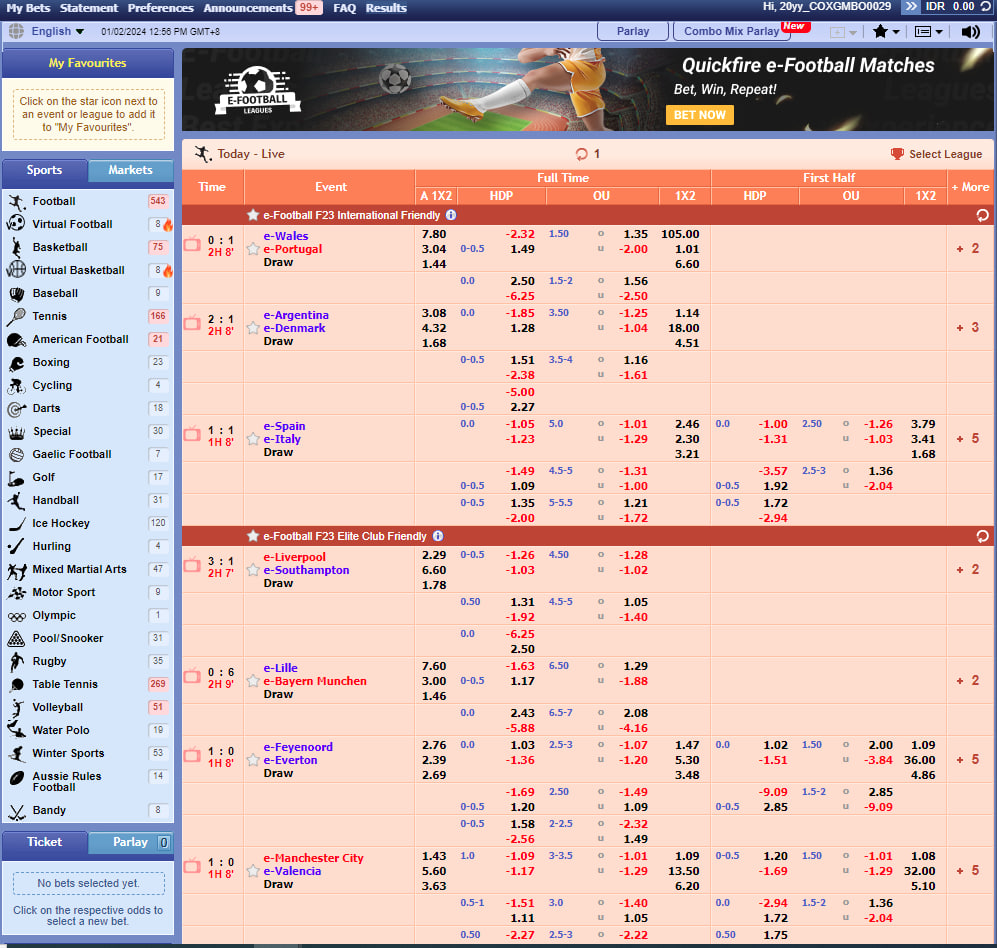997x948 pixels.
Task: Open live stream for e-Liverpool vs e-Southampton
Action: click(192, 565)
